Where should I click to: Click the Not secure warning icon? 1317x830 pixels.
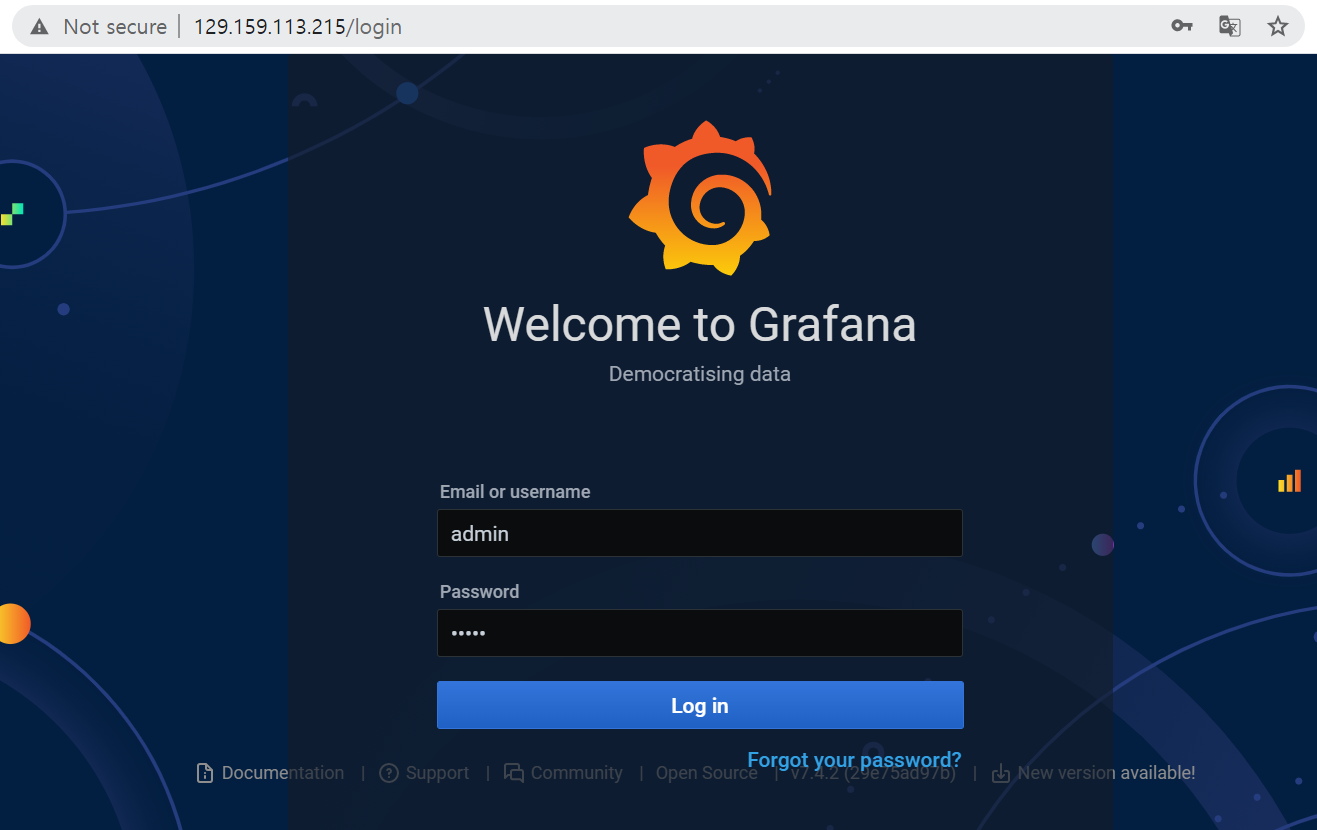click(x=39, y=27)
